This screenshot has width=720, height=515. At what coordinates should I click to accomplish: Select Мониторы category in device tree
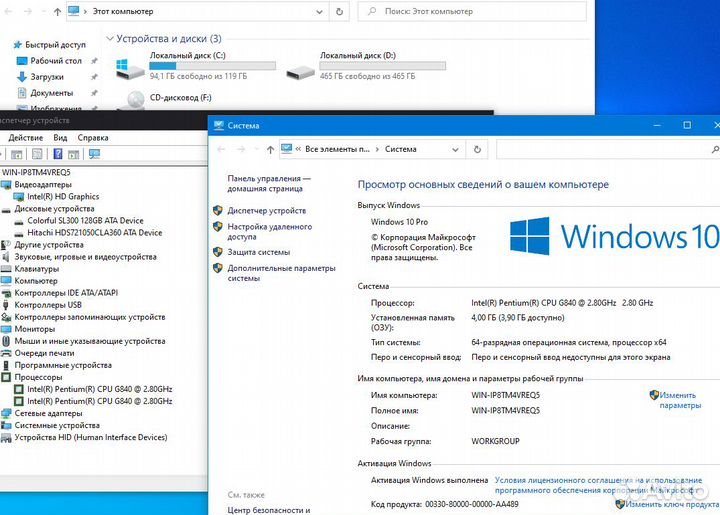pos(34,329)
